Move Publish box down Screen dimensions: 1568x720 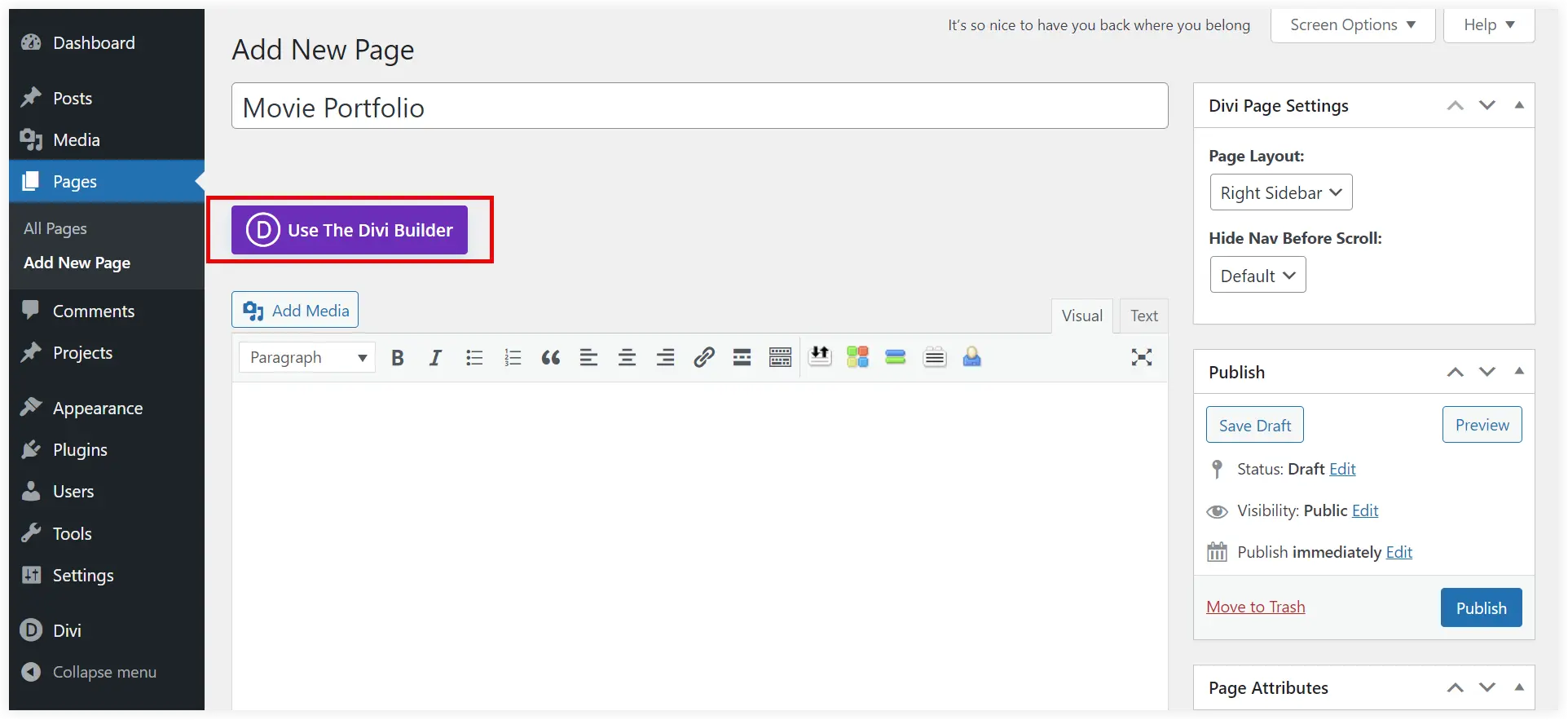click(x=1487, y=373)
